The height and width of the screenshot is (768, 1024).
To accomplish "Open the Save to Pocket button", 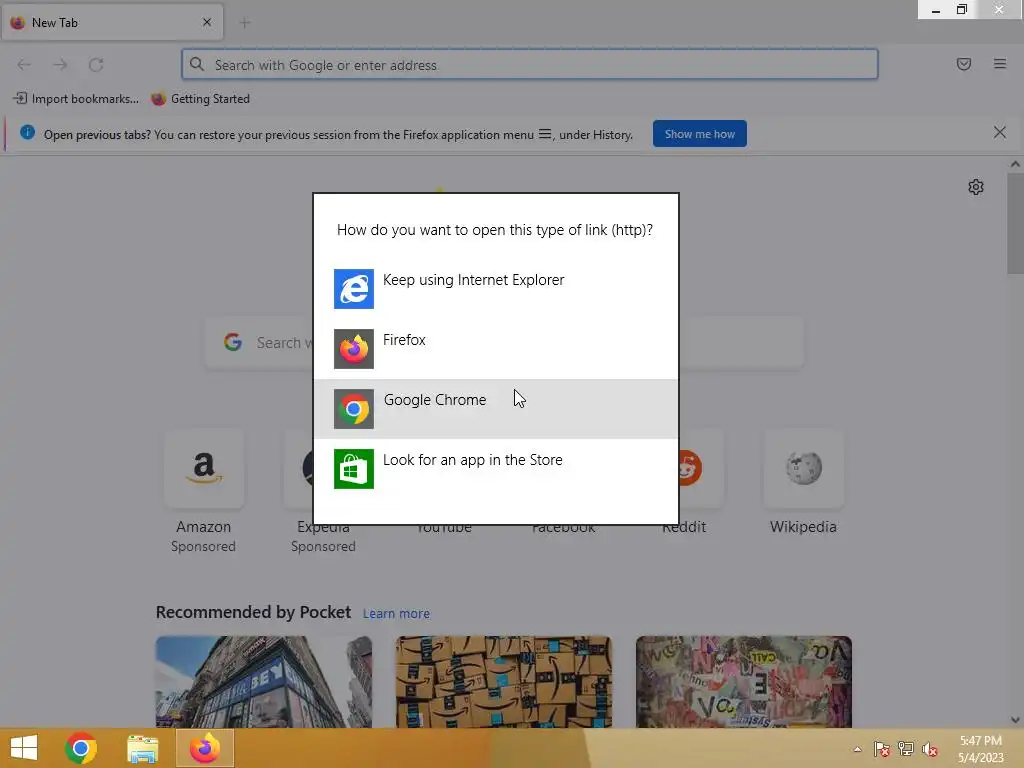I will point(964,64).
